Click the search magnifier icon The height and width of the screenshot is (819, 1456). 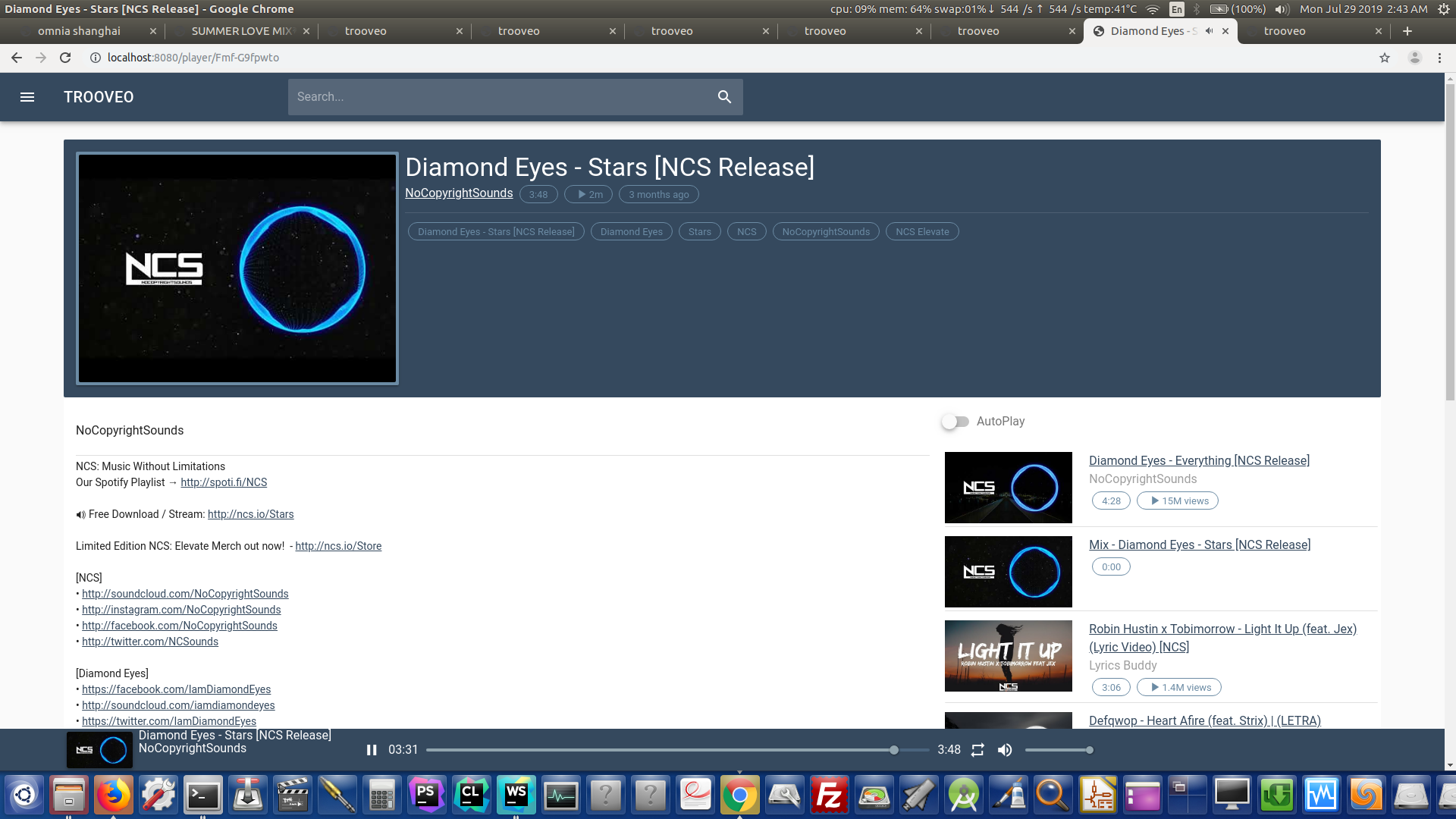[724, 97]
